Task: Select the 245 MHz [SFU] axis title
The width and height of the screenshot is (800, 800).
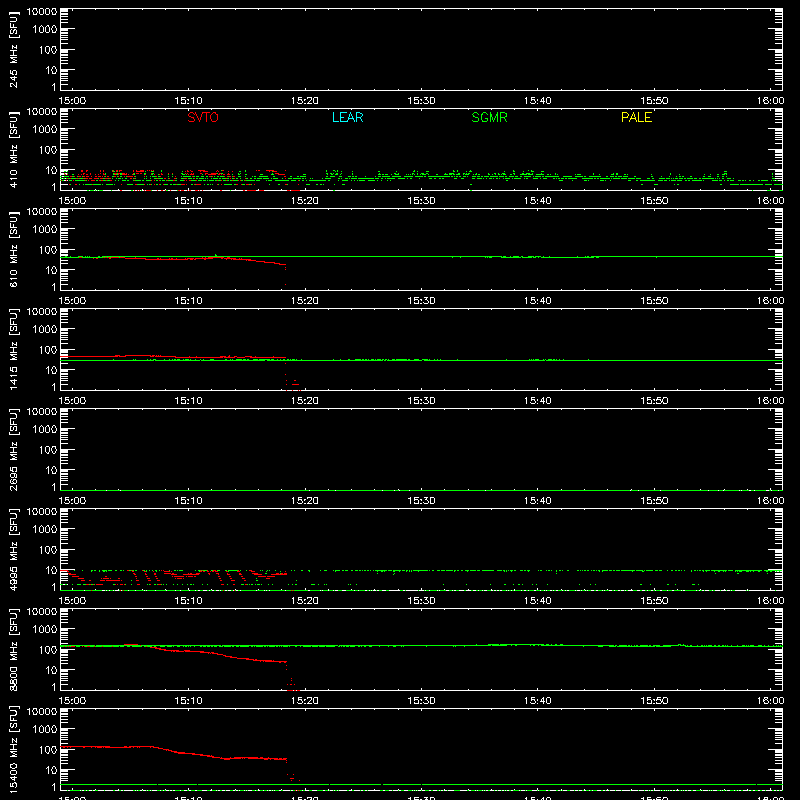Action: tap(13, 49)
